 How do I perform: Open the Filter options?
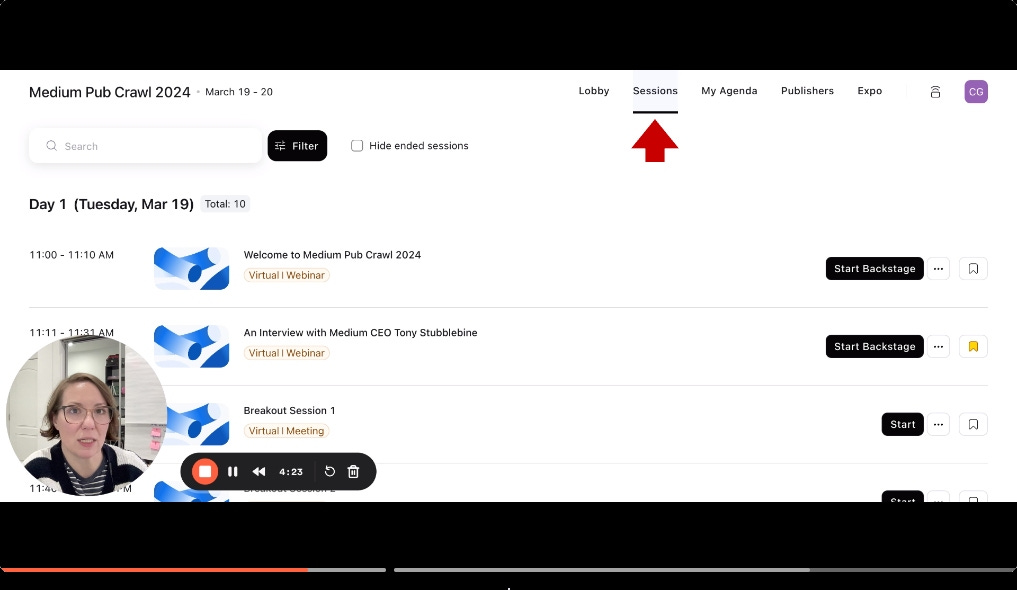pos(297,146)
